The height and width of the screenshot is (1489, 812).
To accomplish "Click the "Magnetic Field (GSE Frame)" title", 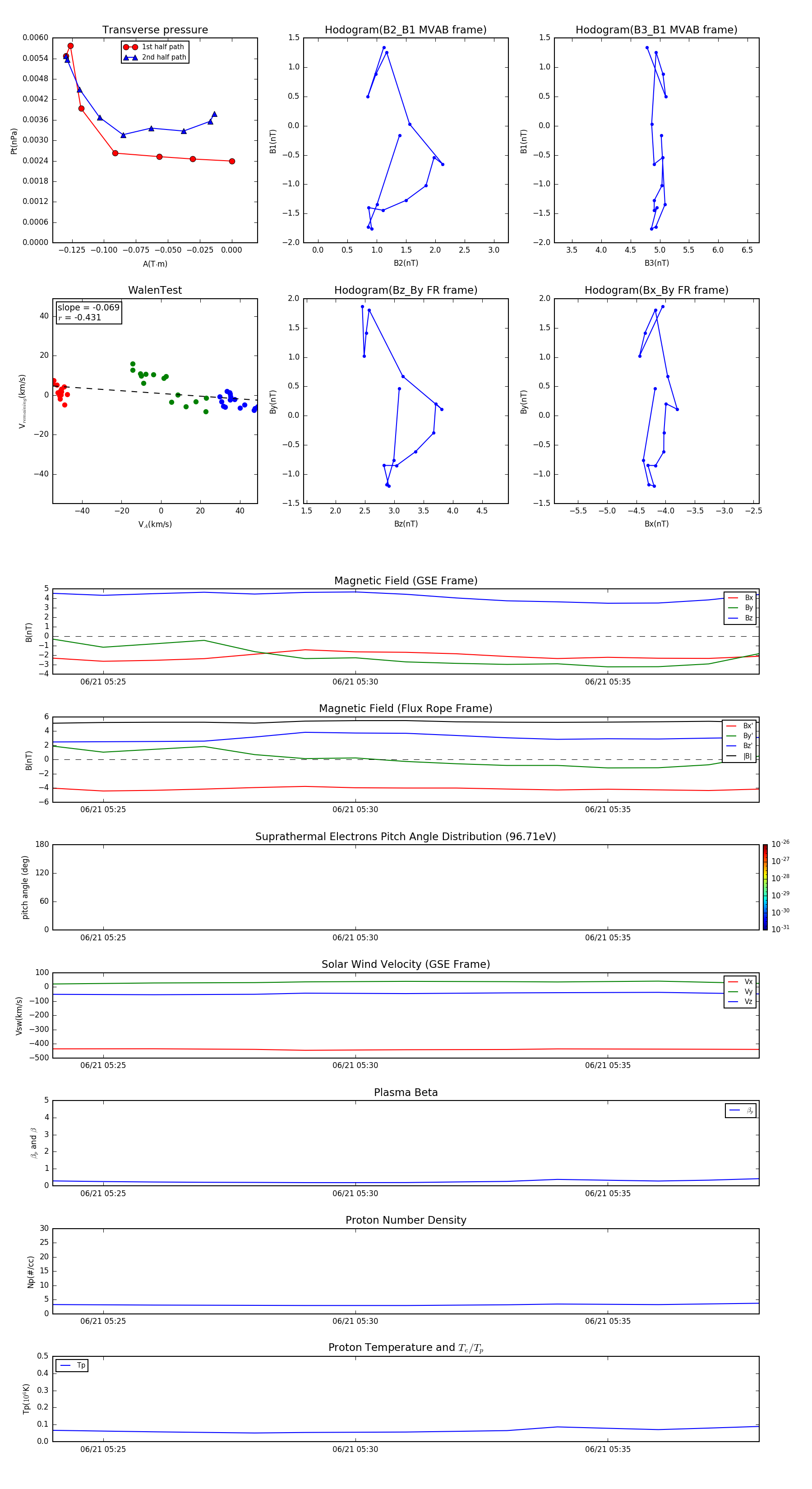I will click(x=406, y=581).
